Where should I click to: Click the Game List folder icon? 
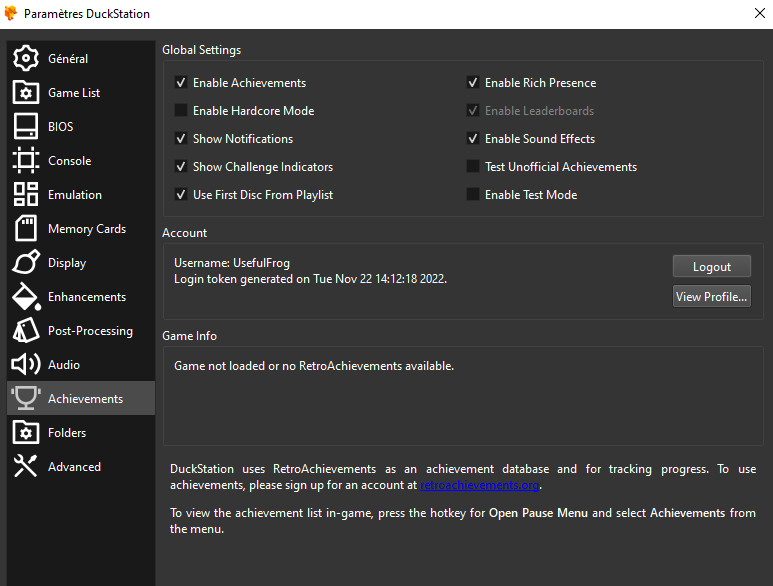pos(26,92)
